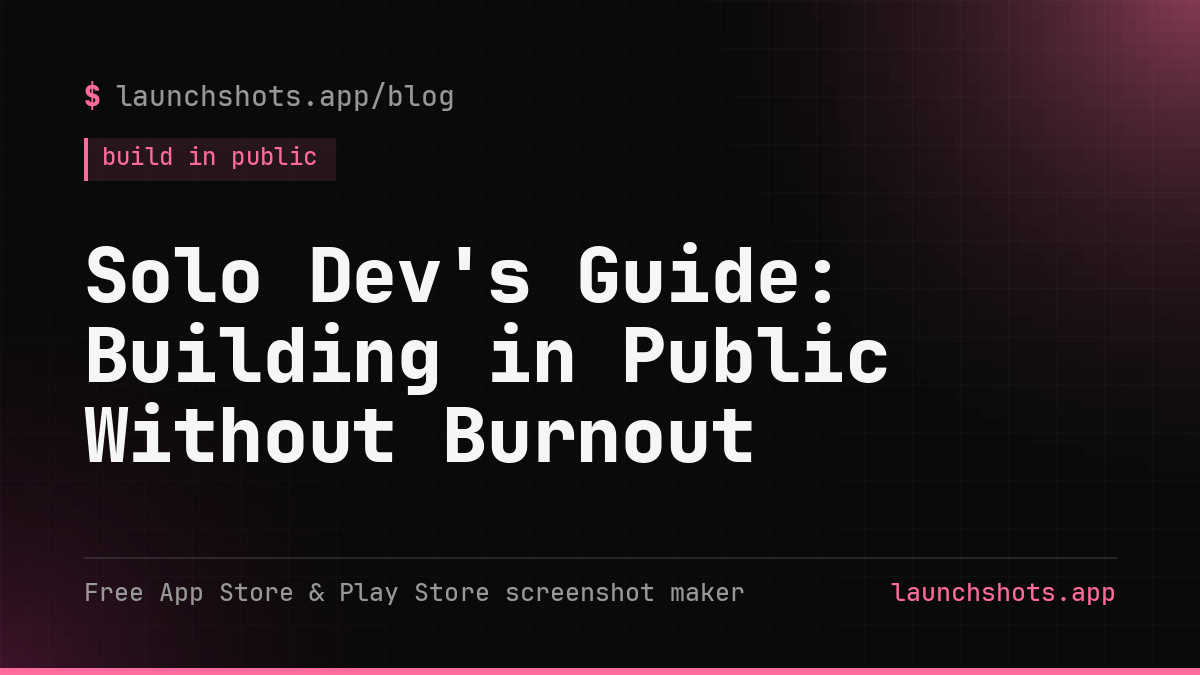This screenshot has height=675, width=1200.
Task: Click the headline line "Without Burnout"
Action: pyautogui.click(x=420, y=436)
